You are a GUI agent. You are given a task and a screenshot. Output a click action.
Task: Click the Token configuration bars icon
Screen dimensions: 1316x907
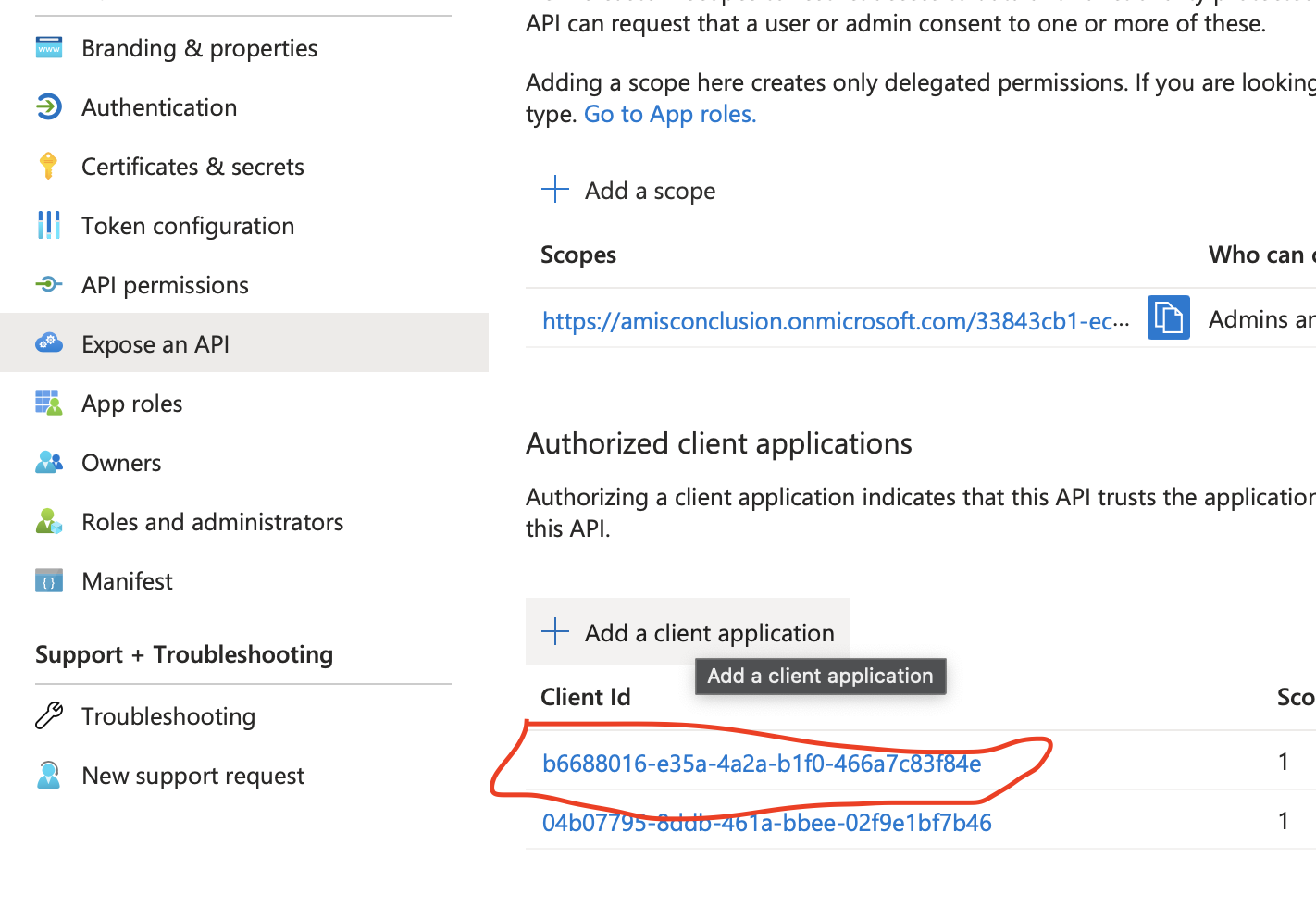[48, 225]
